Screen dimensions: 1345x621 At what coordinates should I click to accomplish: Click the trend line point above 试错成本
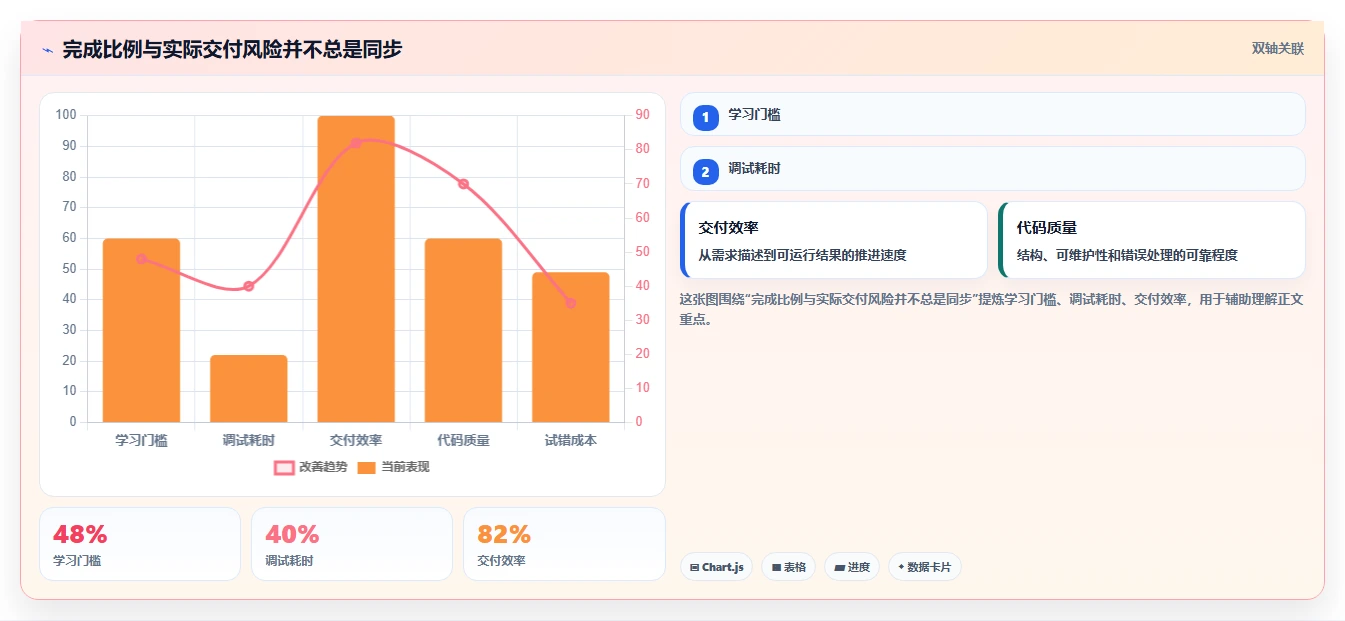(570, 303)
